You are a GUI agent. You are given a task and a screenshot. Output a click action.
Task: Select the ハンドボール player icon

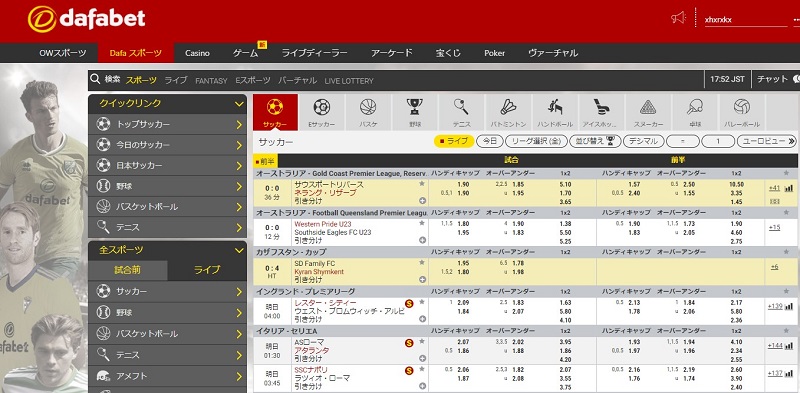[x=555, y=112]
